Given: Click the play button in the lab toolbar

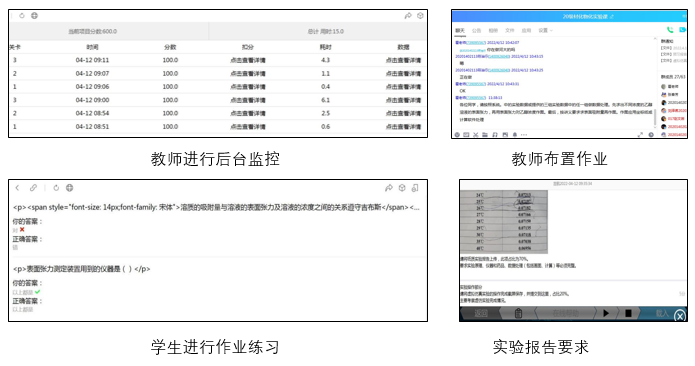Looking at the screenshot, I should pyautogui.click(x=606, y=313).
